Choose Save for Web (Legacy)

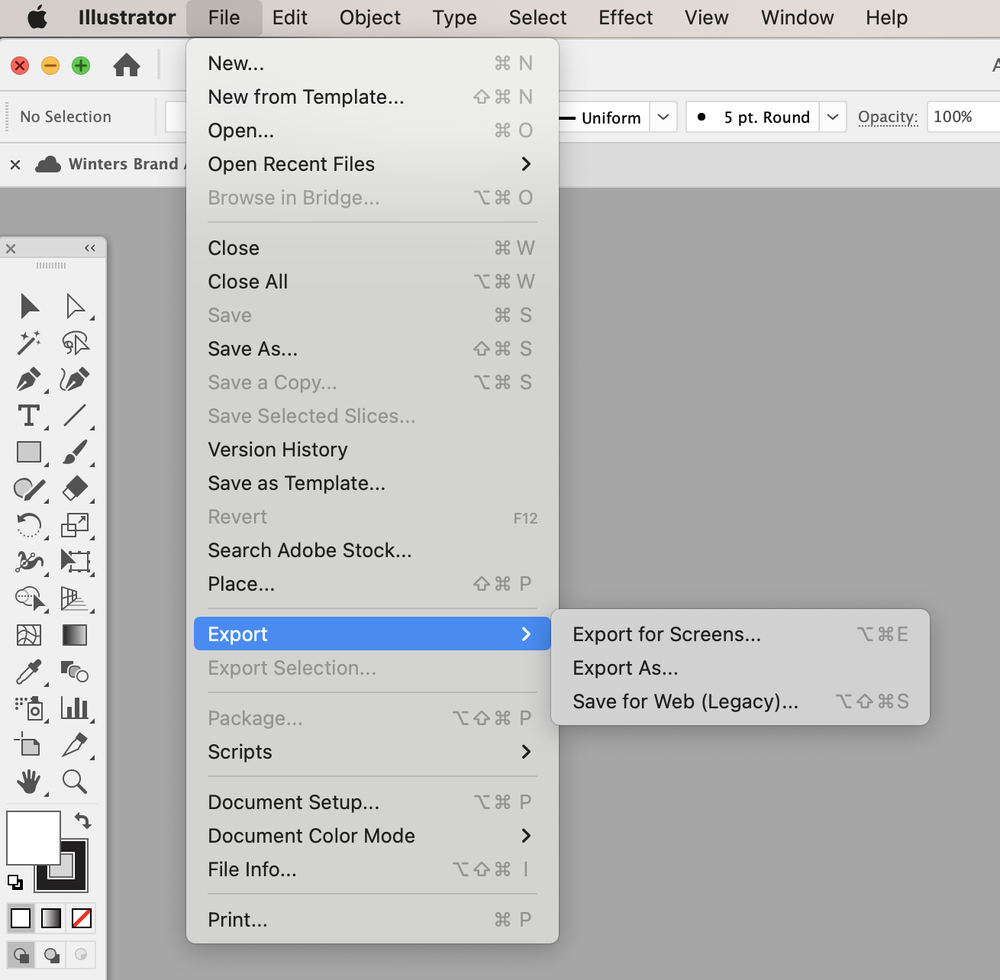pos(684,701)
